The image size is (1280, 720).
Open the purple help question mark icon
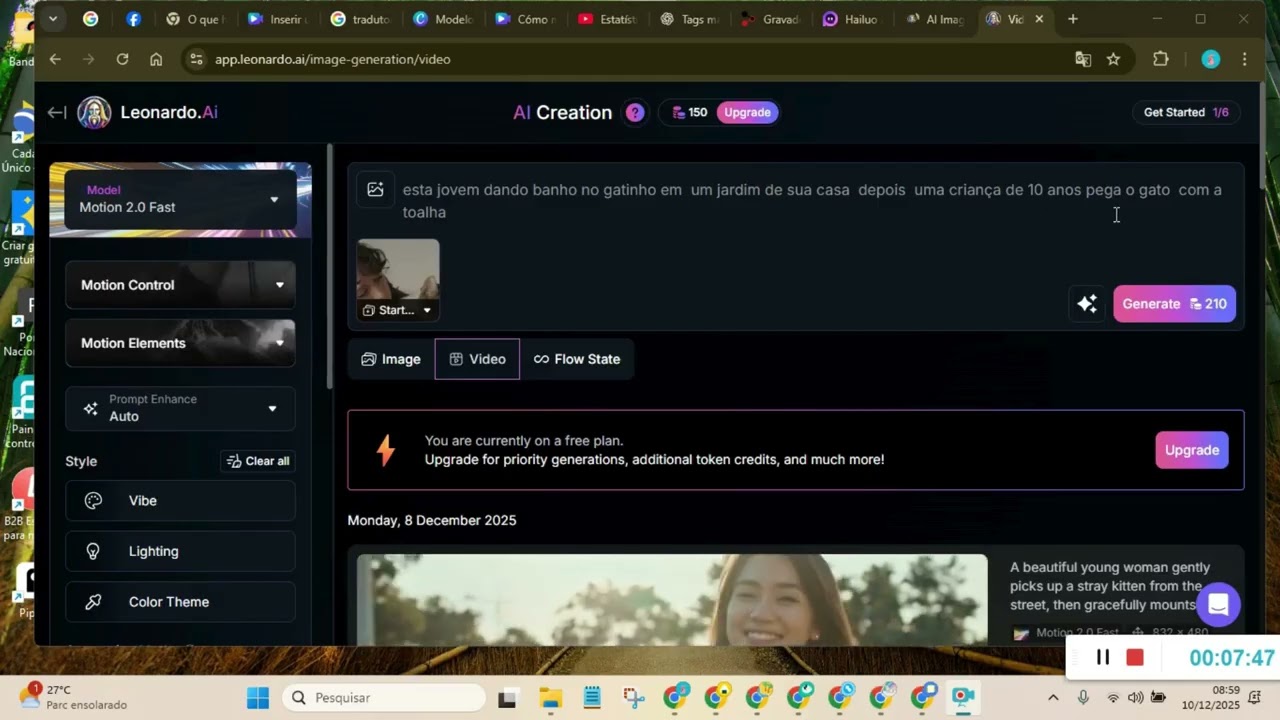point(635,113)
